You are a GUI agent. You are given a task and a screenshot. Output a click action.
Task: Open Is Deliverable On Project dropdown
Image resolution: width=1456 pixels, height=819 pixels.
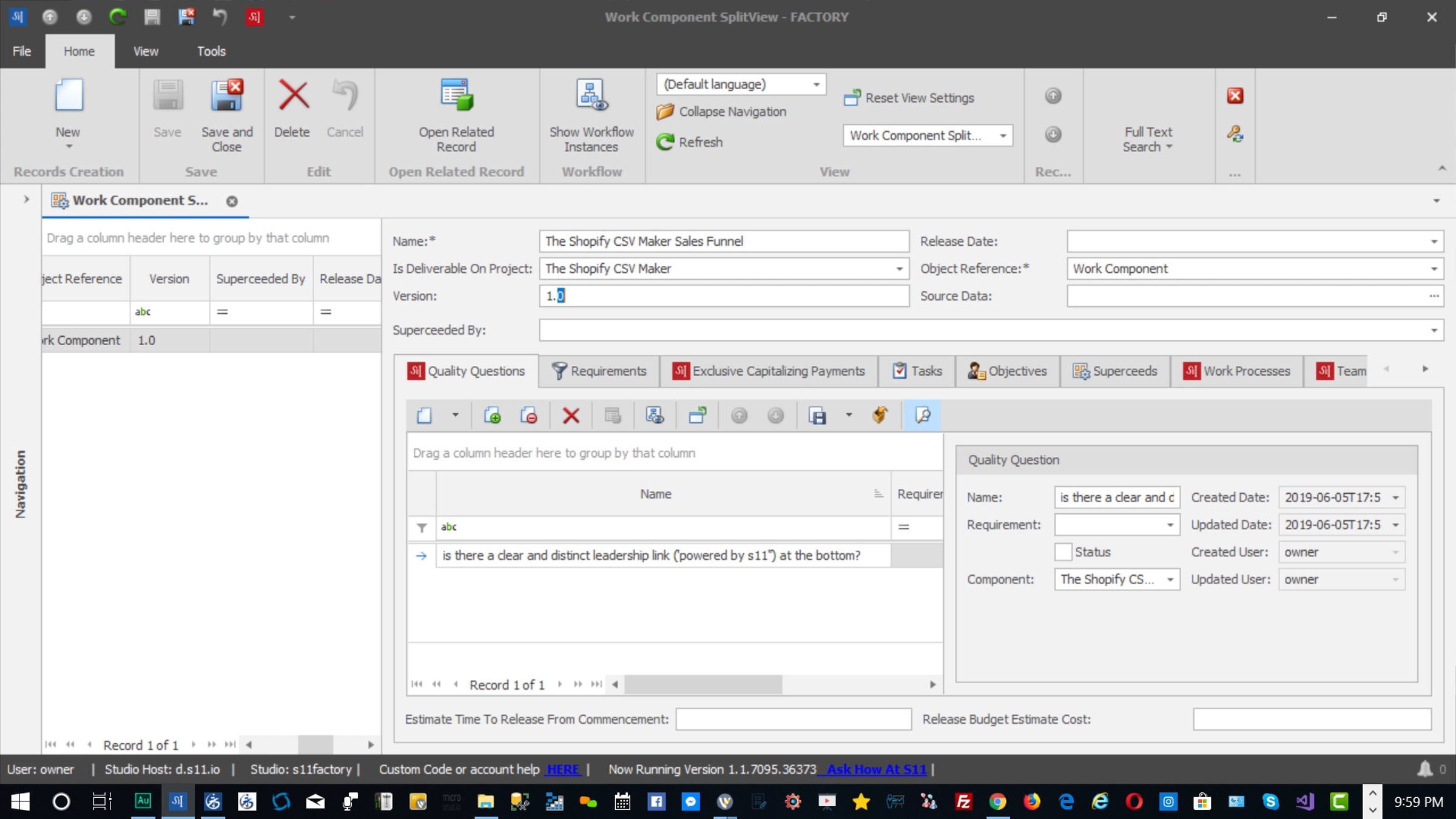click(899, 269)
